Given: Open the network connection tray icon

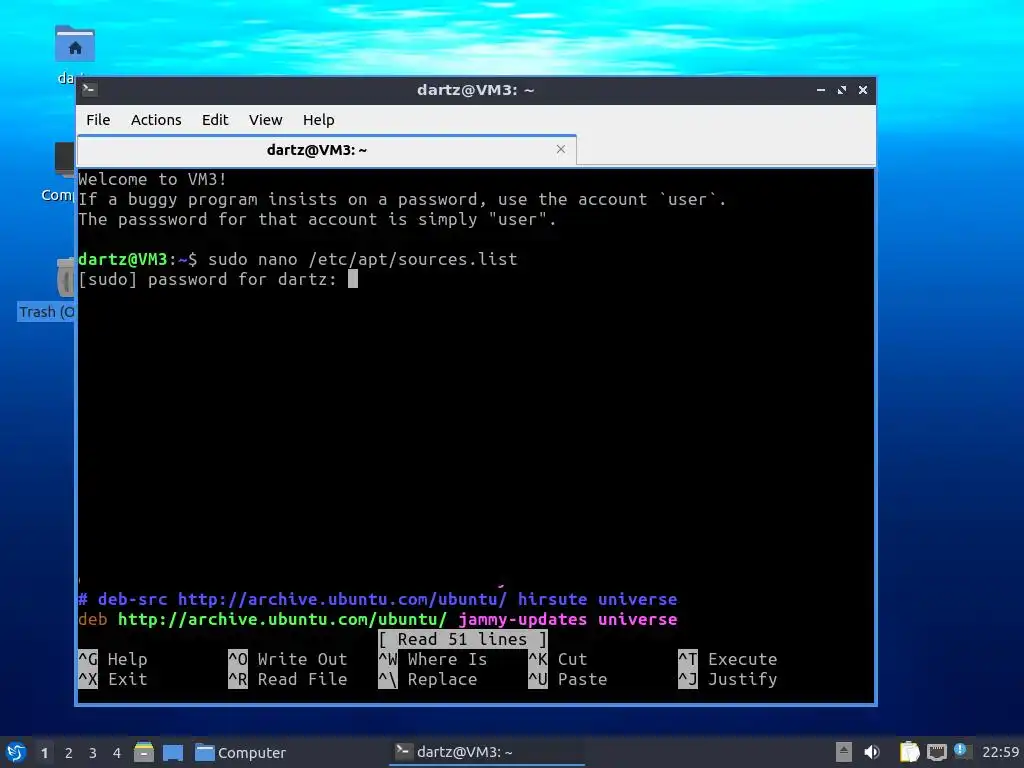Looking at the screenshot, I should pyautogui.click(x=936, y=752).
